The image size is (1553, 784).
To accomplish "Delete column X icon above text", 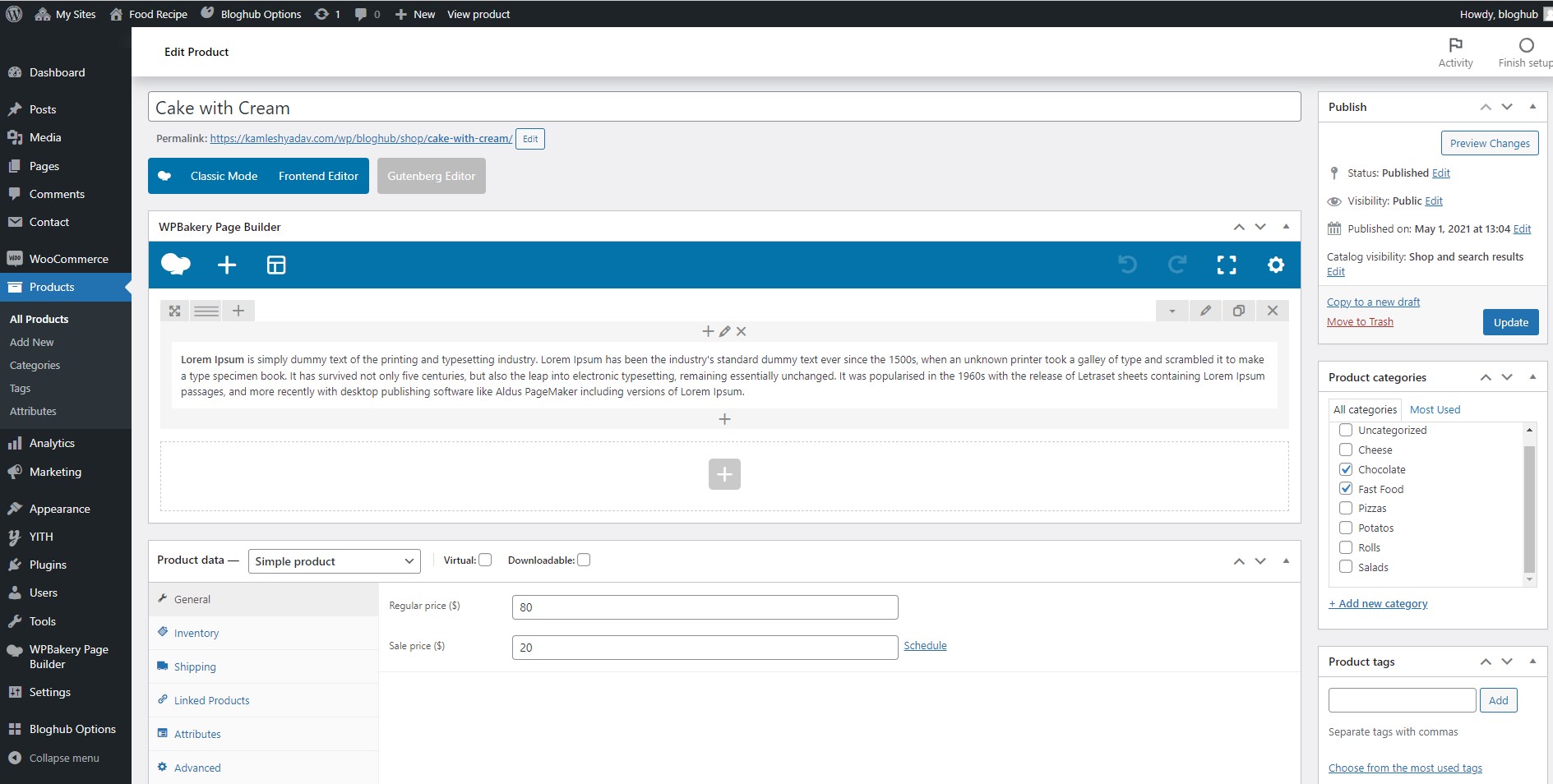I will [x=742, y=331].
